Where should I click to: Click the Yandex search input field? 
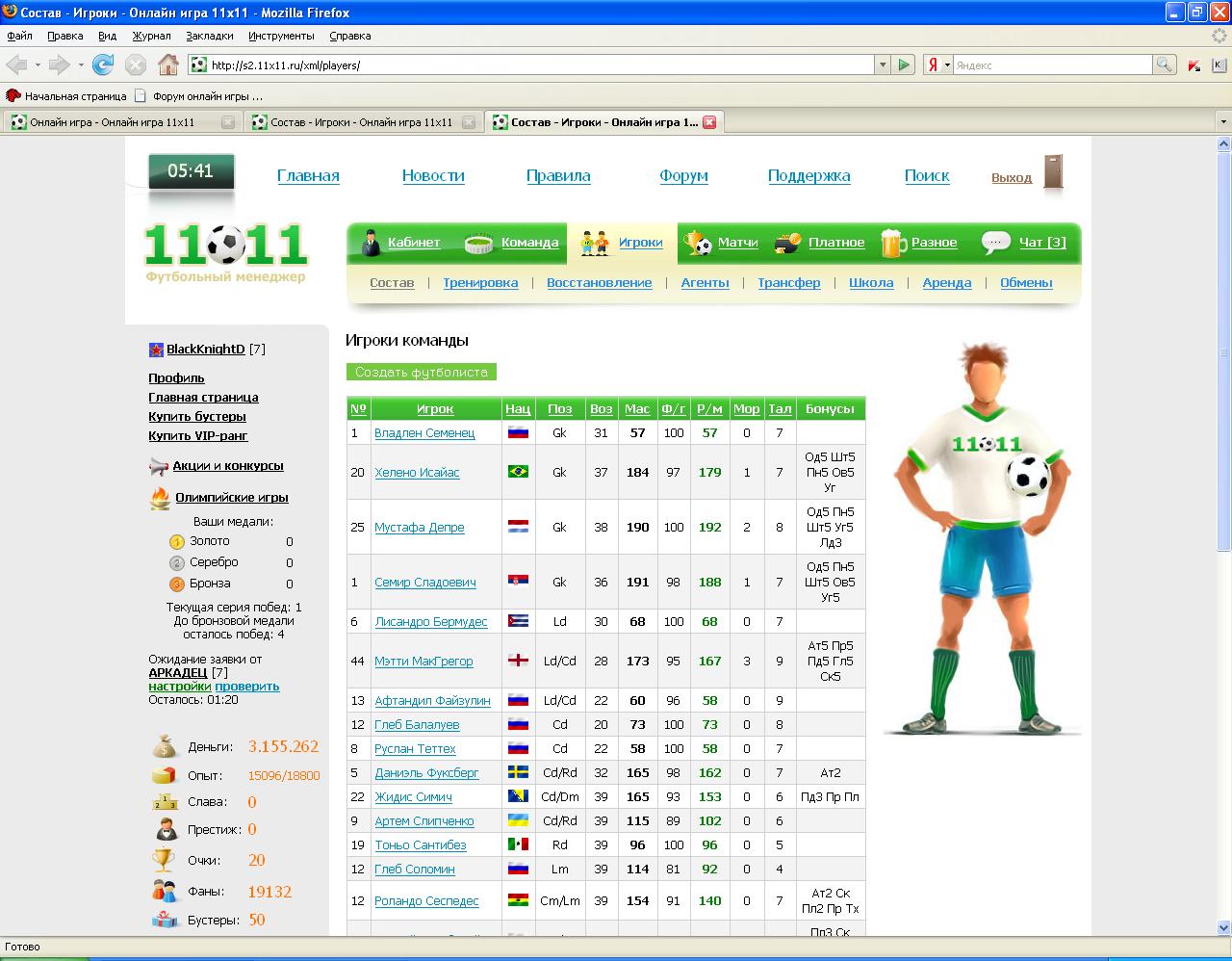point(1052,65)
